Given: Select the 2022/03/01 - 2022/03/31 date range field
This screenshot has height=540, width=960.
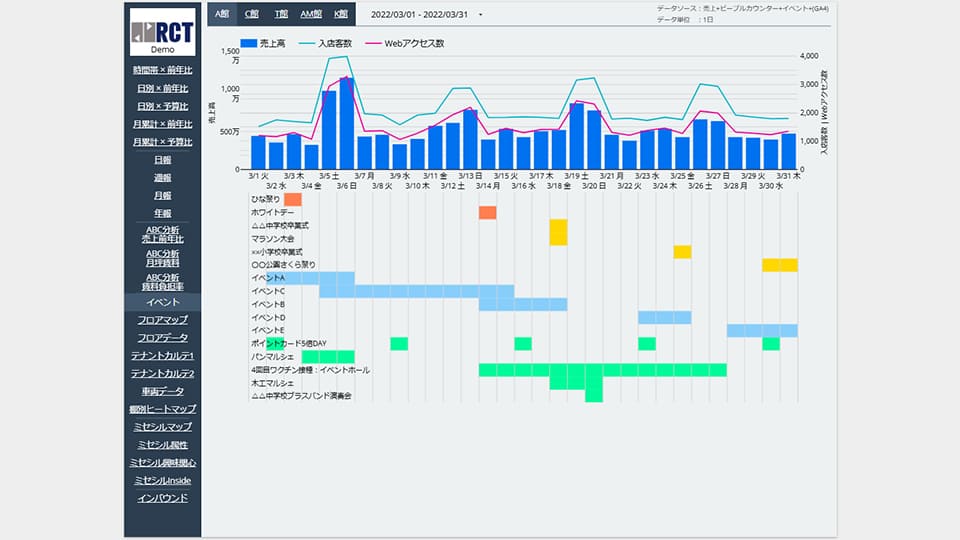Looking at the screenshot, I should [x=419, y=15].
